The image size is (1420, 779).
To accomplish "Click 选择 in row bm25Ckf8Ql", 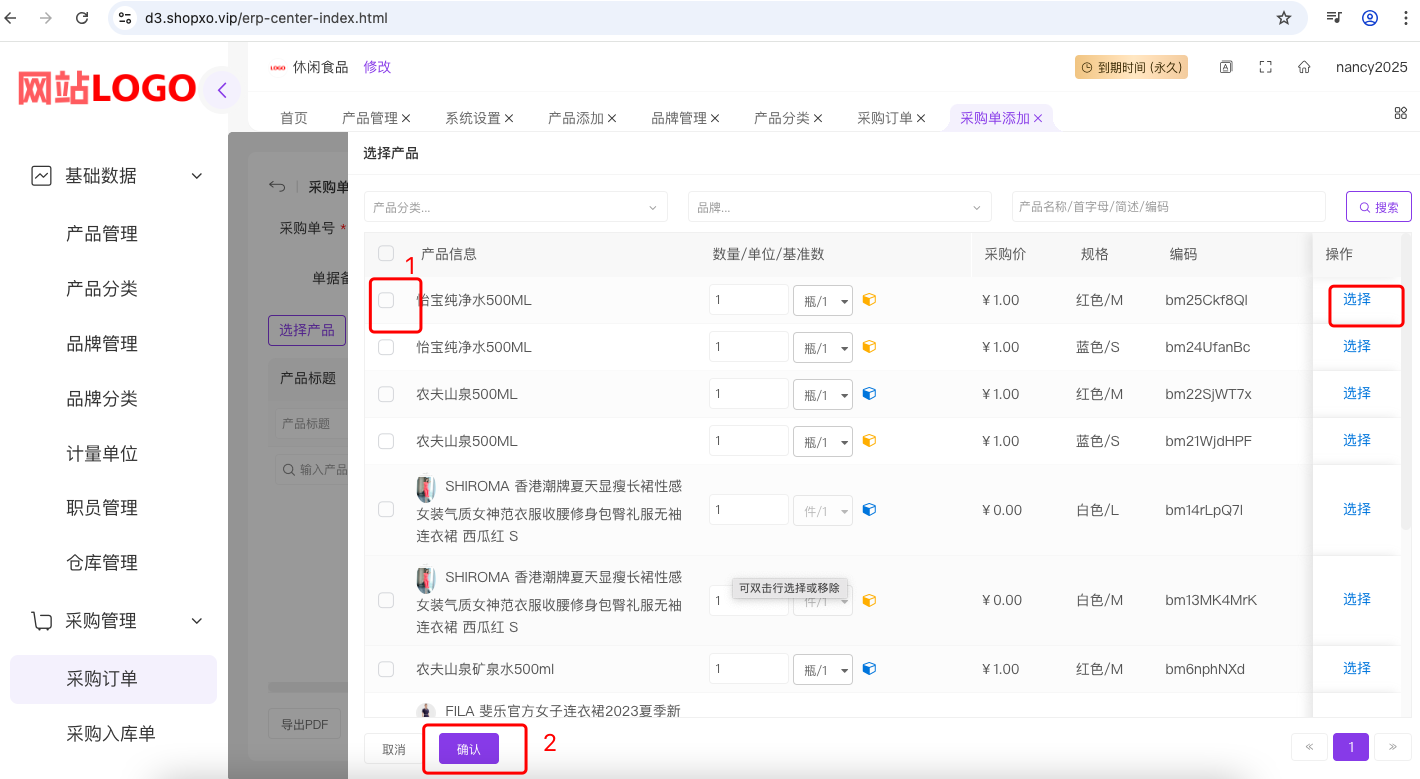I will (x=1357, y=299).
